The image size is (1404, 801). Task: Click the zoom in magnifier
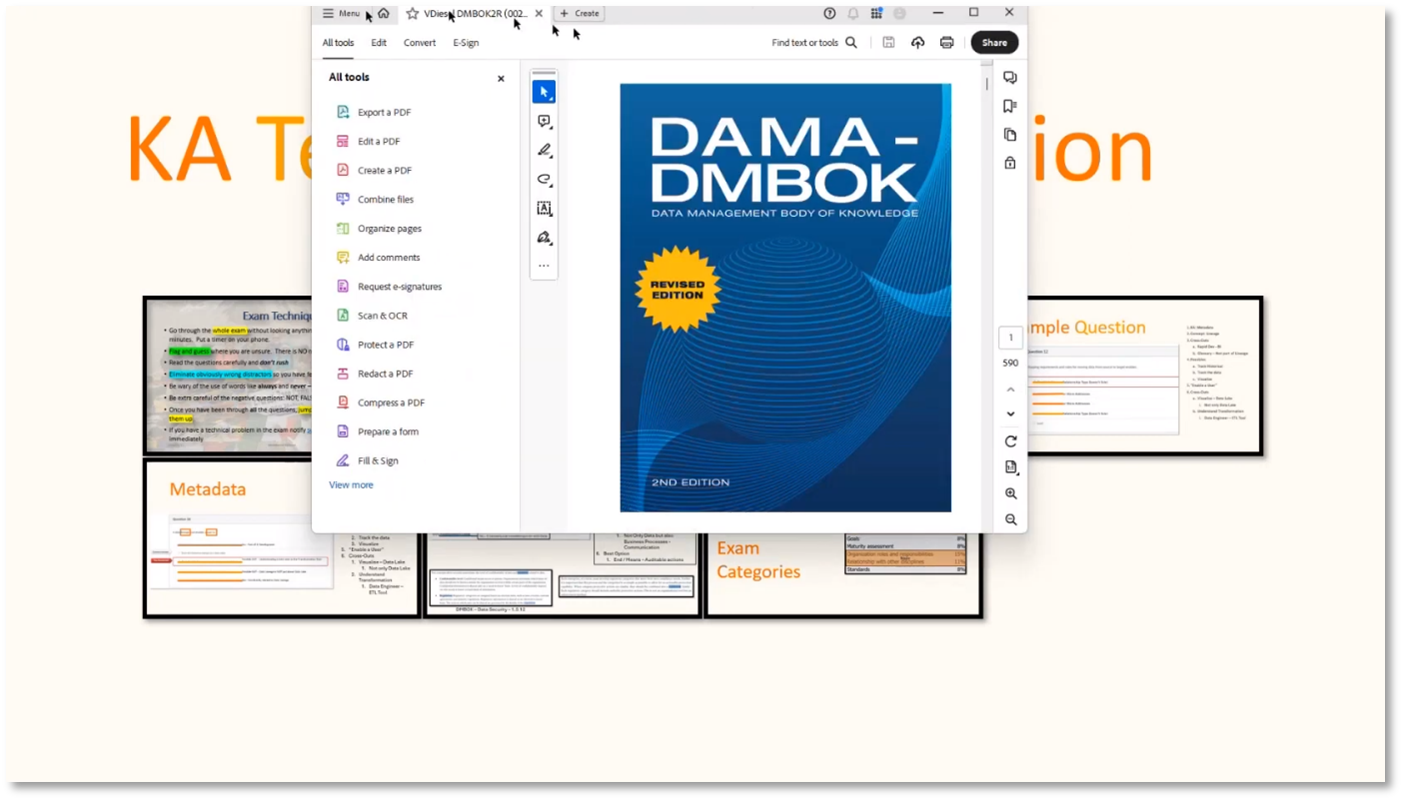1010,494
